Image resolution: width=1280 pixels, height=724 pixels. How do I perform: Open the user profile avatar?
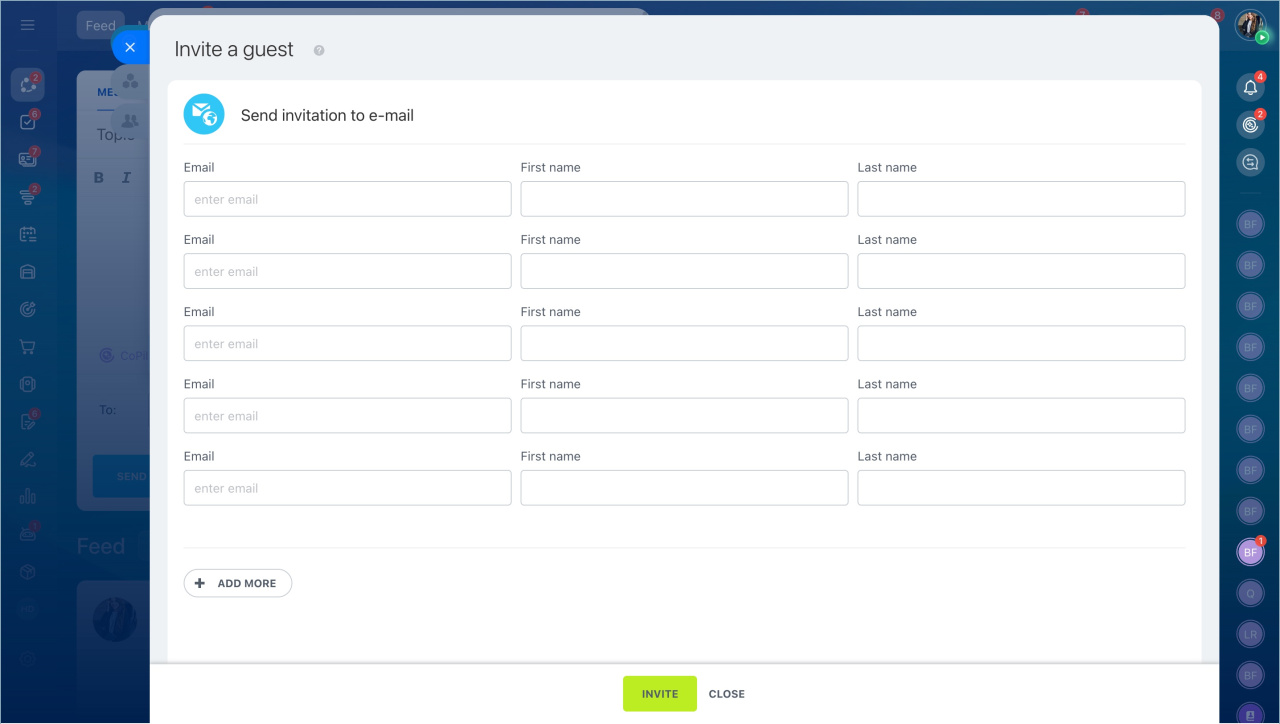1250,25
